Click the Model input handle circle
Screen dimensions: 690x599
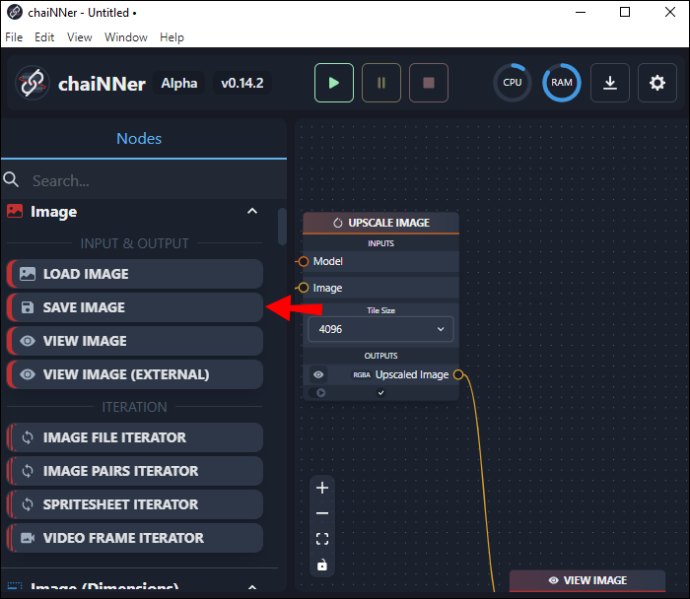click(303, 261)
